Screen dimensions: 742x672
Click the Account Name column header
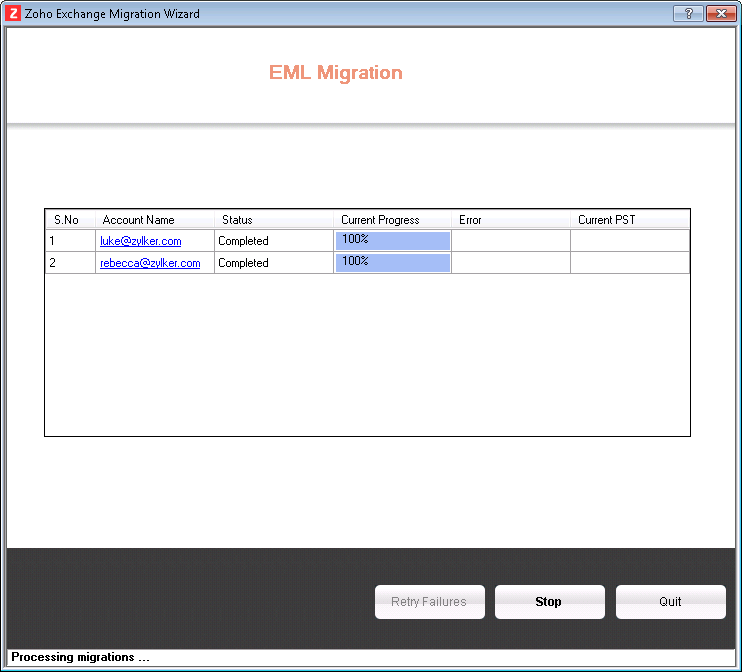click(139, 220)
